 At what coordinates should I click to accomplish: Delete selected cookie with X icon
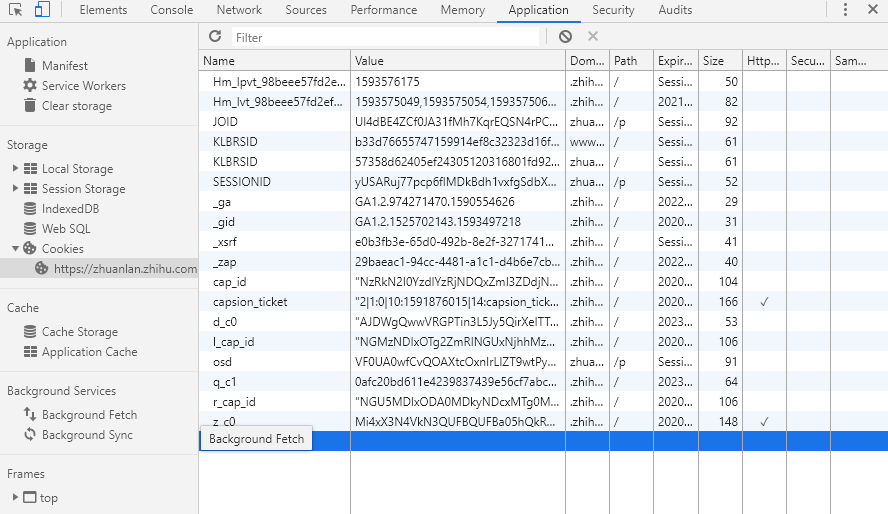[593, 37]
